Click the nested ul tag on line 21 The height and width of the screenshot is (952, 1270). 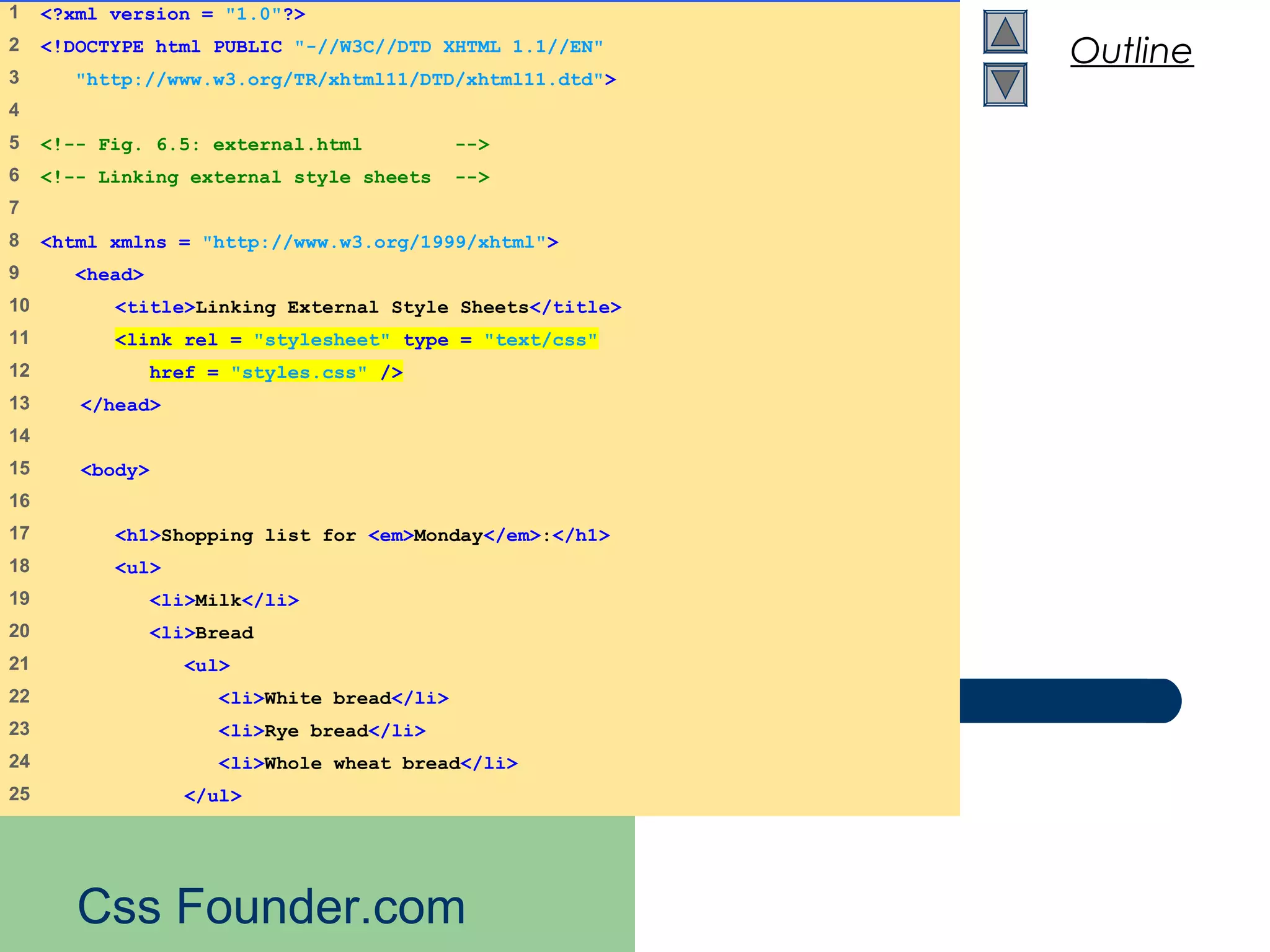[x=207, y=666]
